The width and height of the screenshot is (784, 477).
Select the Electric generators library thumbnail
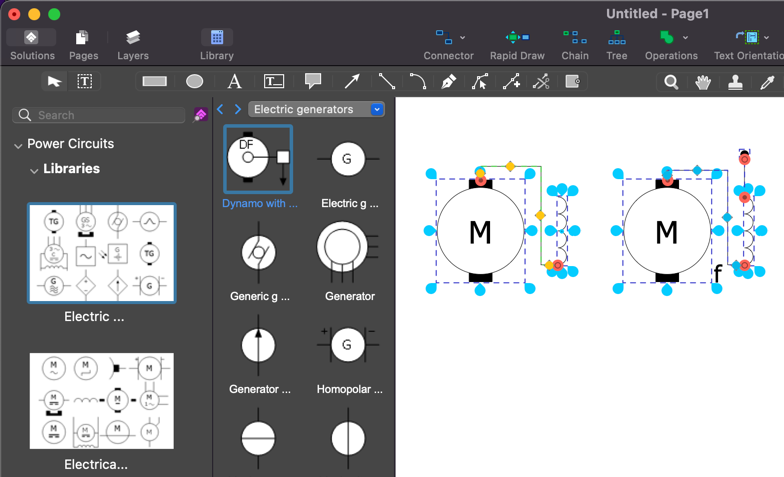(x=102, y=253)
